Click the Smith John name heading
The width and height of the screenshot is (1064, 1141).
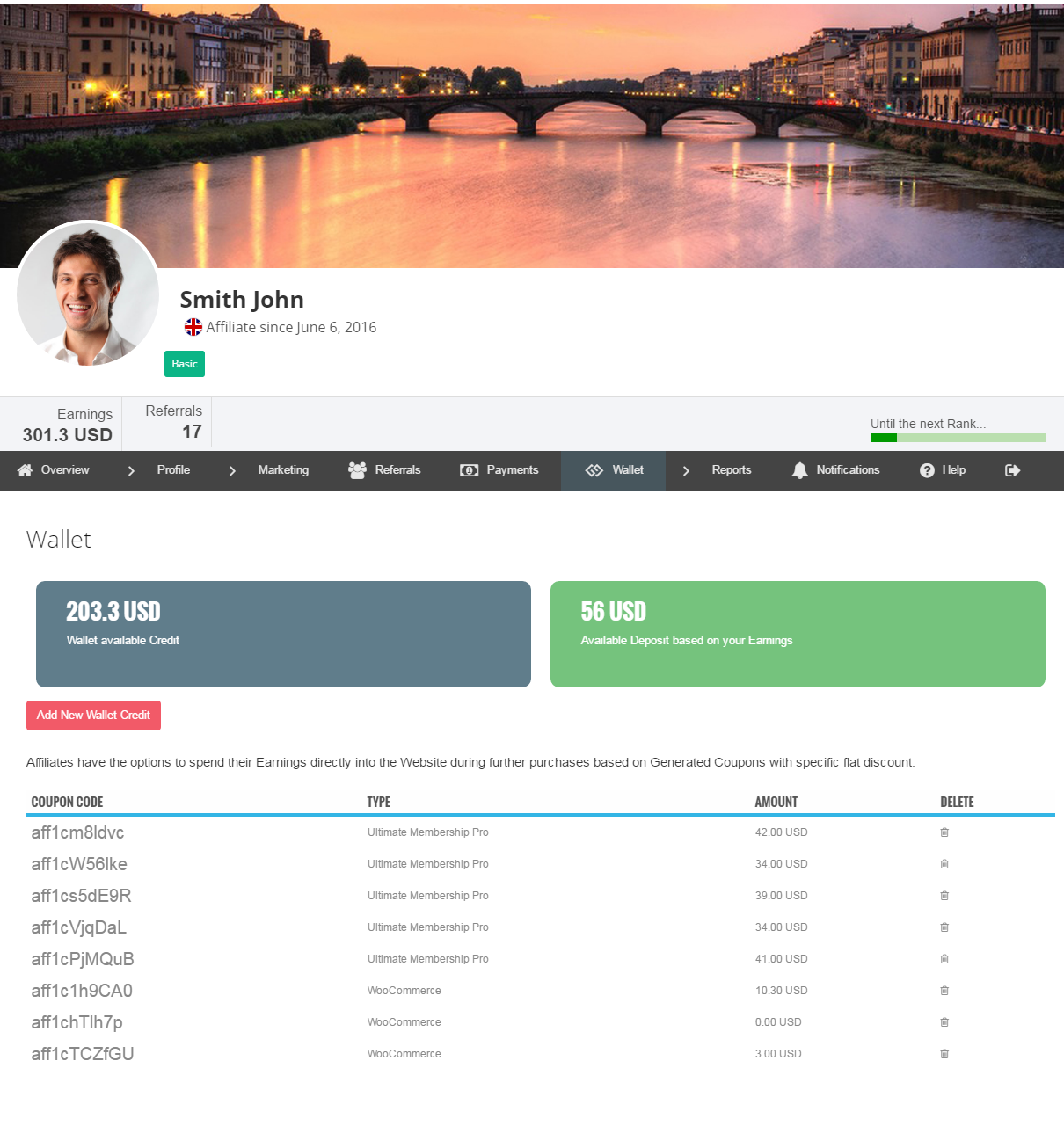[x=242, y=300]
